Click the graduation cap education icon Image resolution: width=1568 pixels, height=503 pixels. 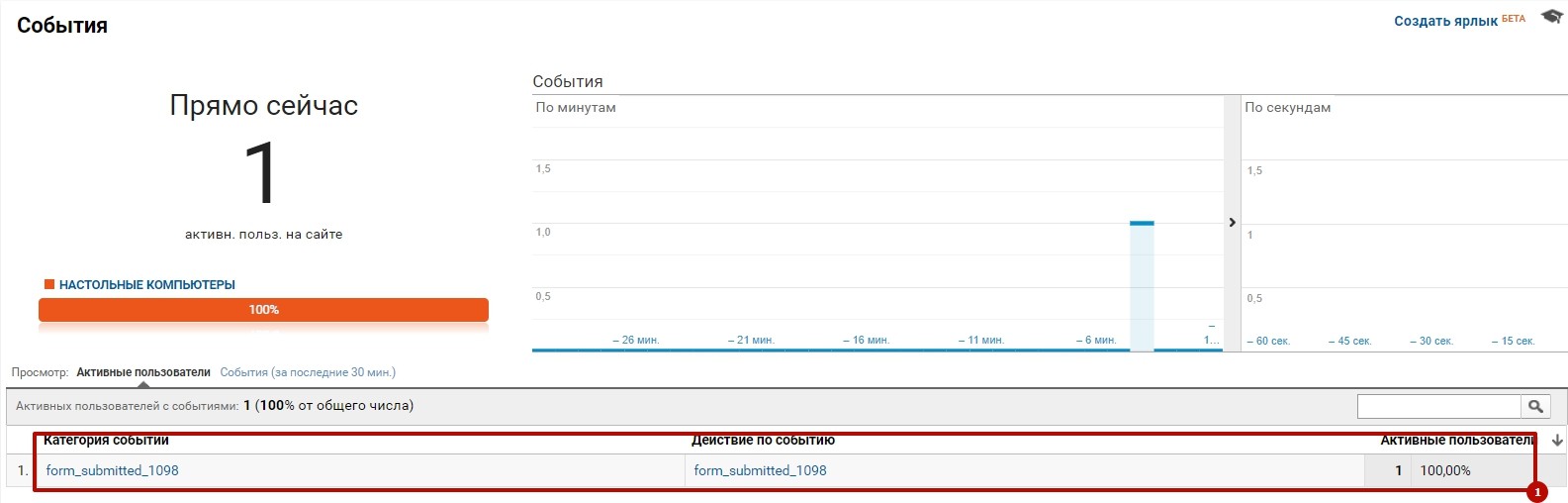pos(1551,17)
